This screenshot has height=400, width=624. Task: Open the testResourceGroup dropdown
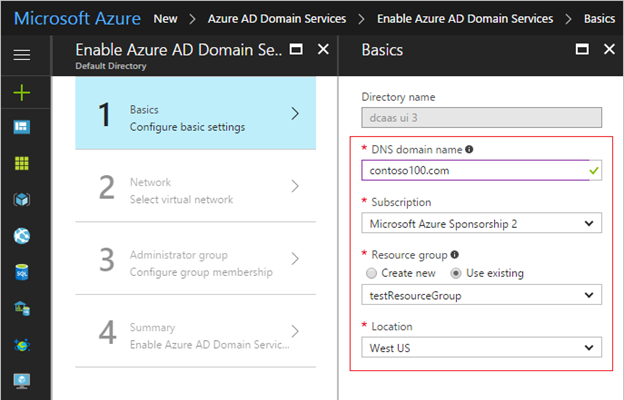coord(481,296)
